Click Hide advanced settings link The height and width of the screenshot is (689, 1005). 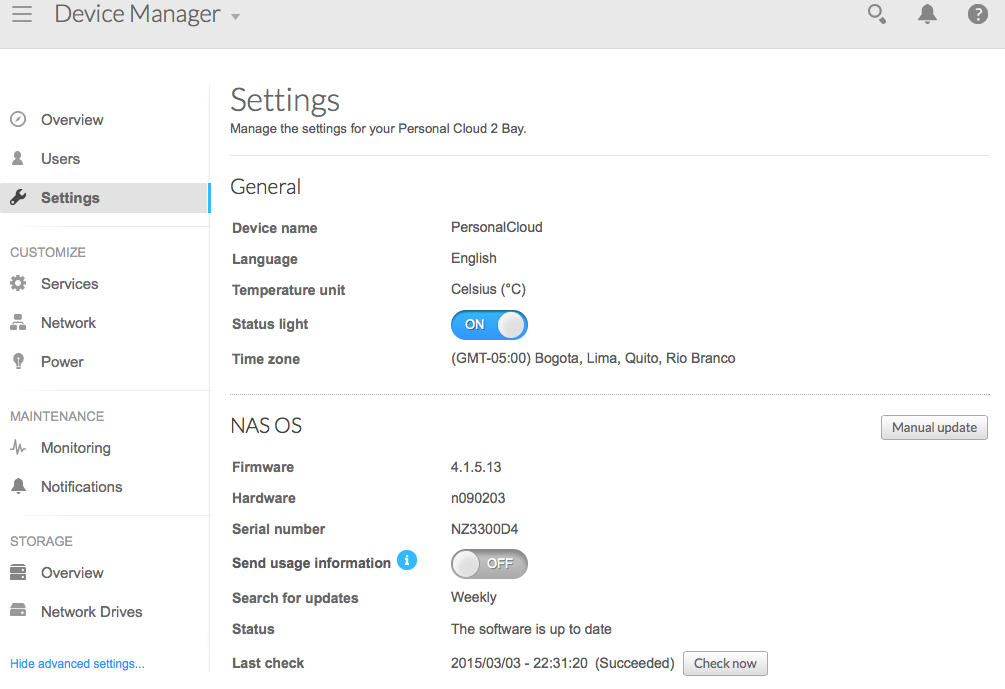click(x=78, y=664)
